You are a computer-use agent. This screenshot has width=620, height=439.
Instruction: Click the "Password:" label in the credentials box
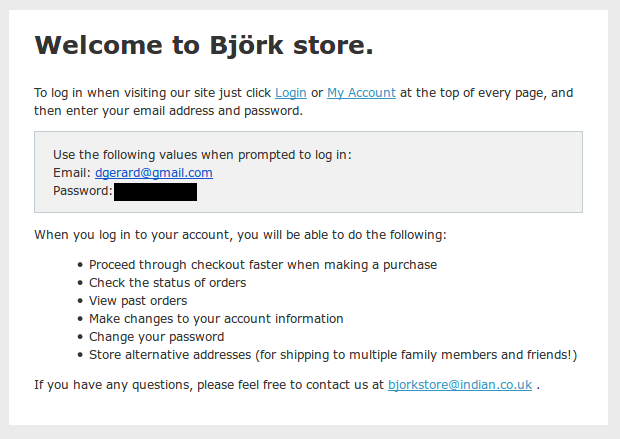[82, 191]
